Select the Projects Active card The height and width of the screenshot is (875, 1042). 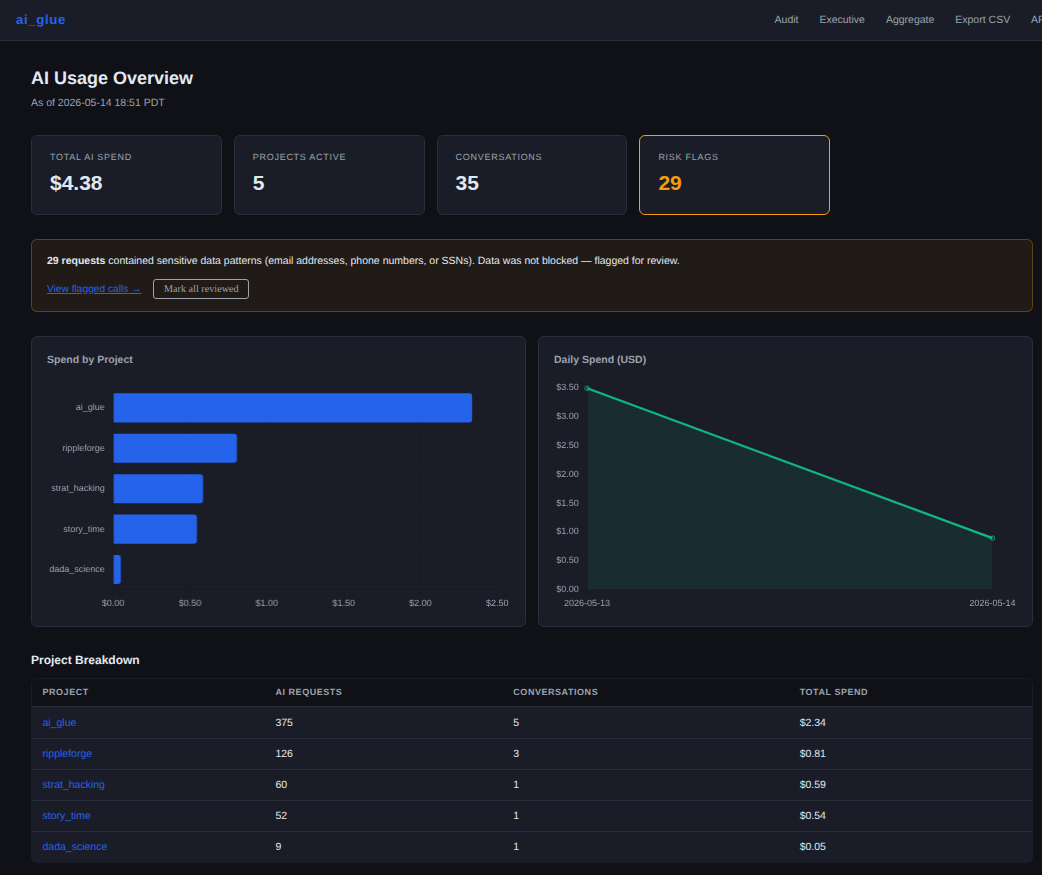pos(329,175)
